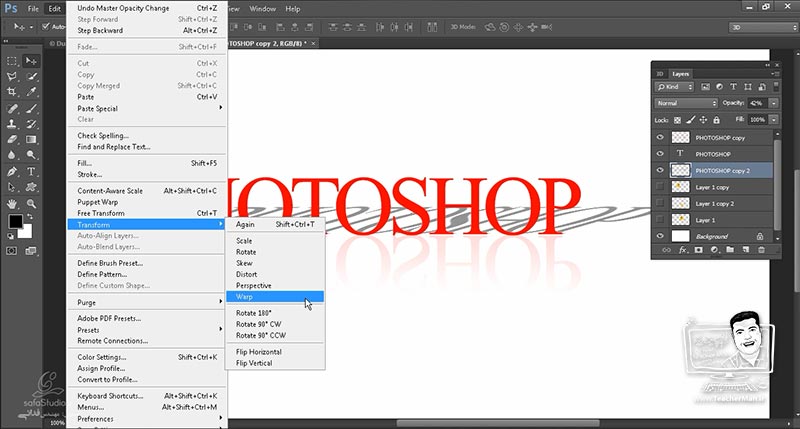Switch to the 3D panel tab
The width and height of the screenshot is (800, 429).
[660, 74]
